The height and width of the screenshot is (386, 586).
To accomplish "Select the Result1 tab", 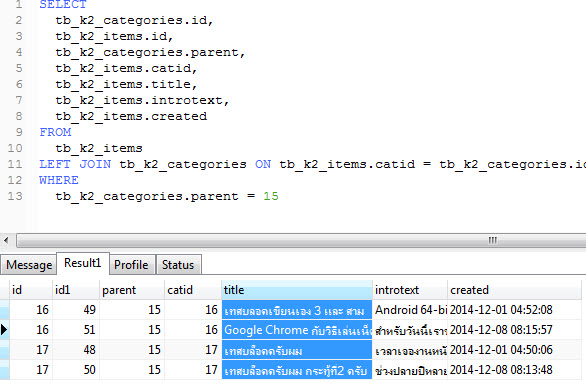I will (x=83, y=263).
